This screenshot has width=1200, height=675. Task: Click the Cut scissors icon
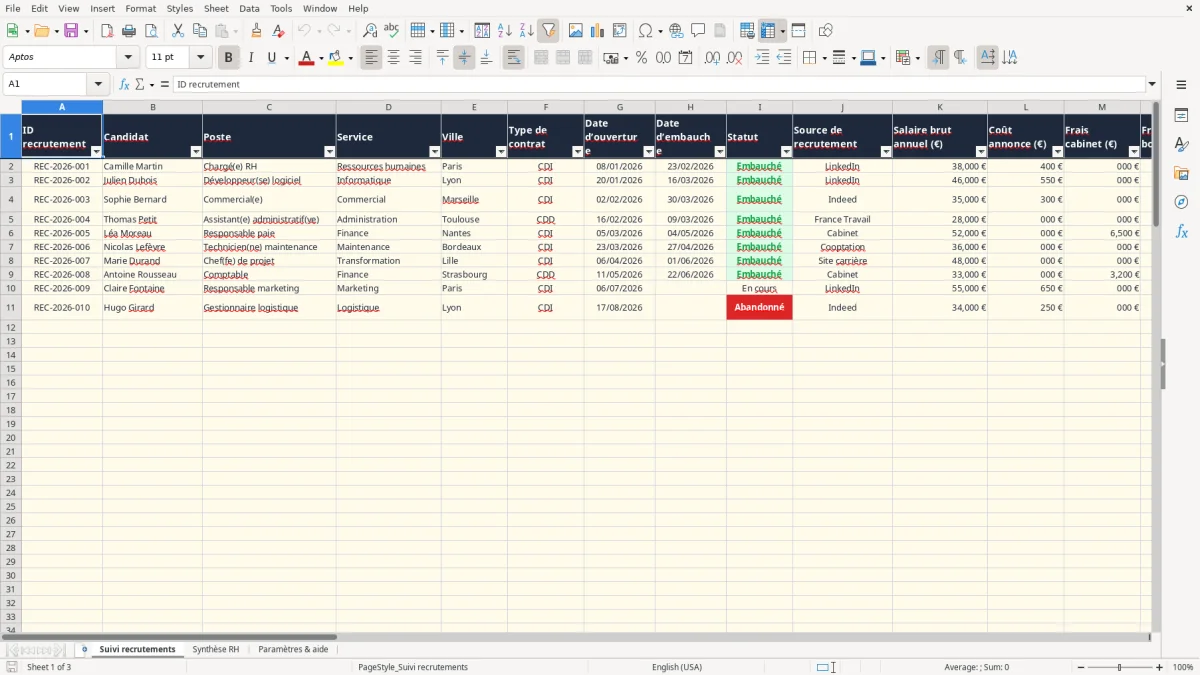click(x=177, y=31)
